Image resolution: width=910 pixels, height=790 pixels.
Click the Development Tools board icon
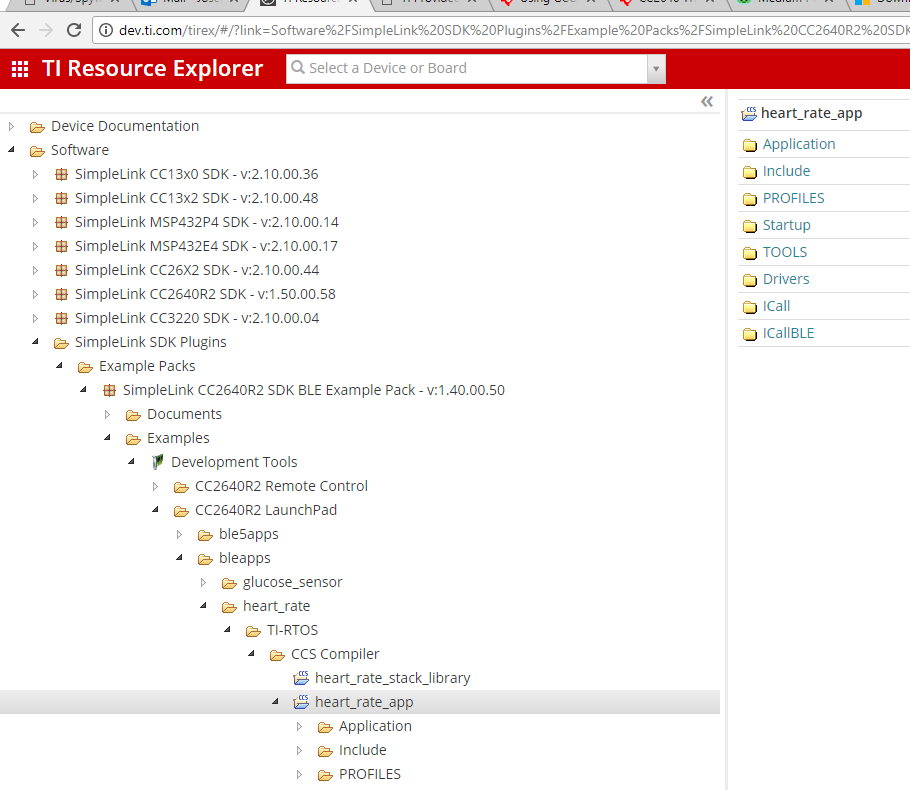tap(157, 462)
